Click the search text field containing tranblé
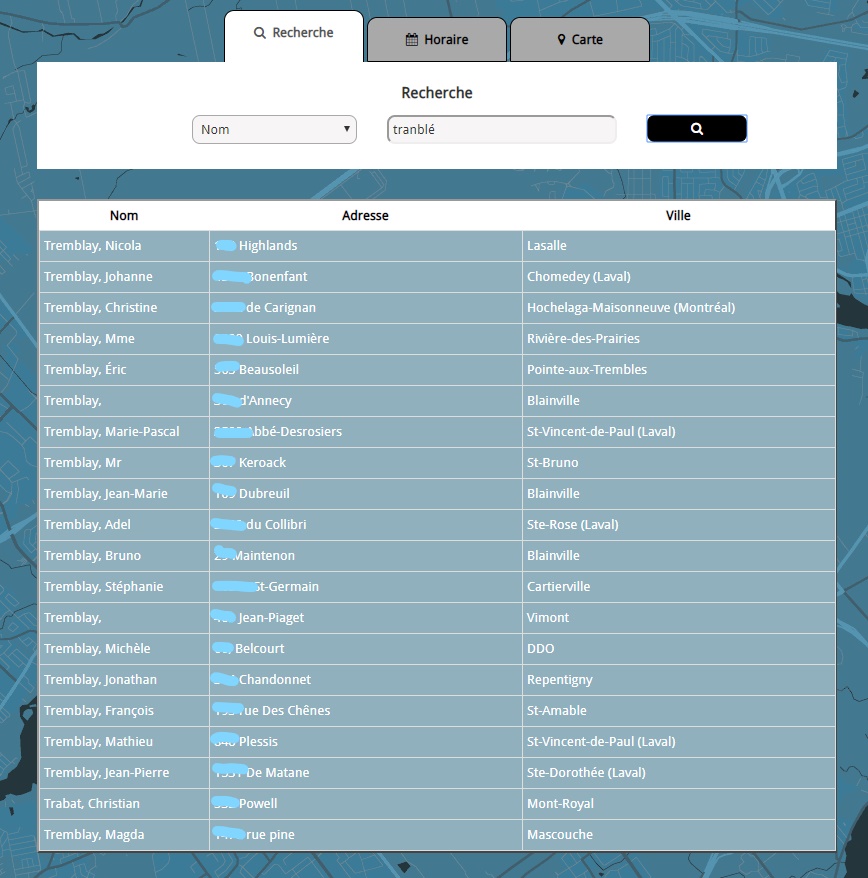 coord(501,129)
